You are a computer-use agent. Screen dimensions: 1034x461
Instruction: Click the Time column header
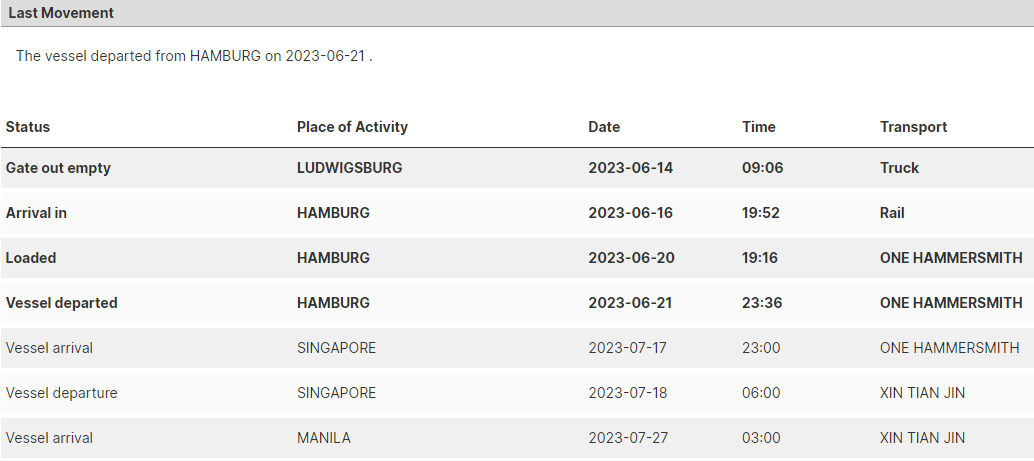(758, 127)
